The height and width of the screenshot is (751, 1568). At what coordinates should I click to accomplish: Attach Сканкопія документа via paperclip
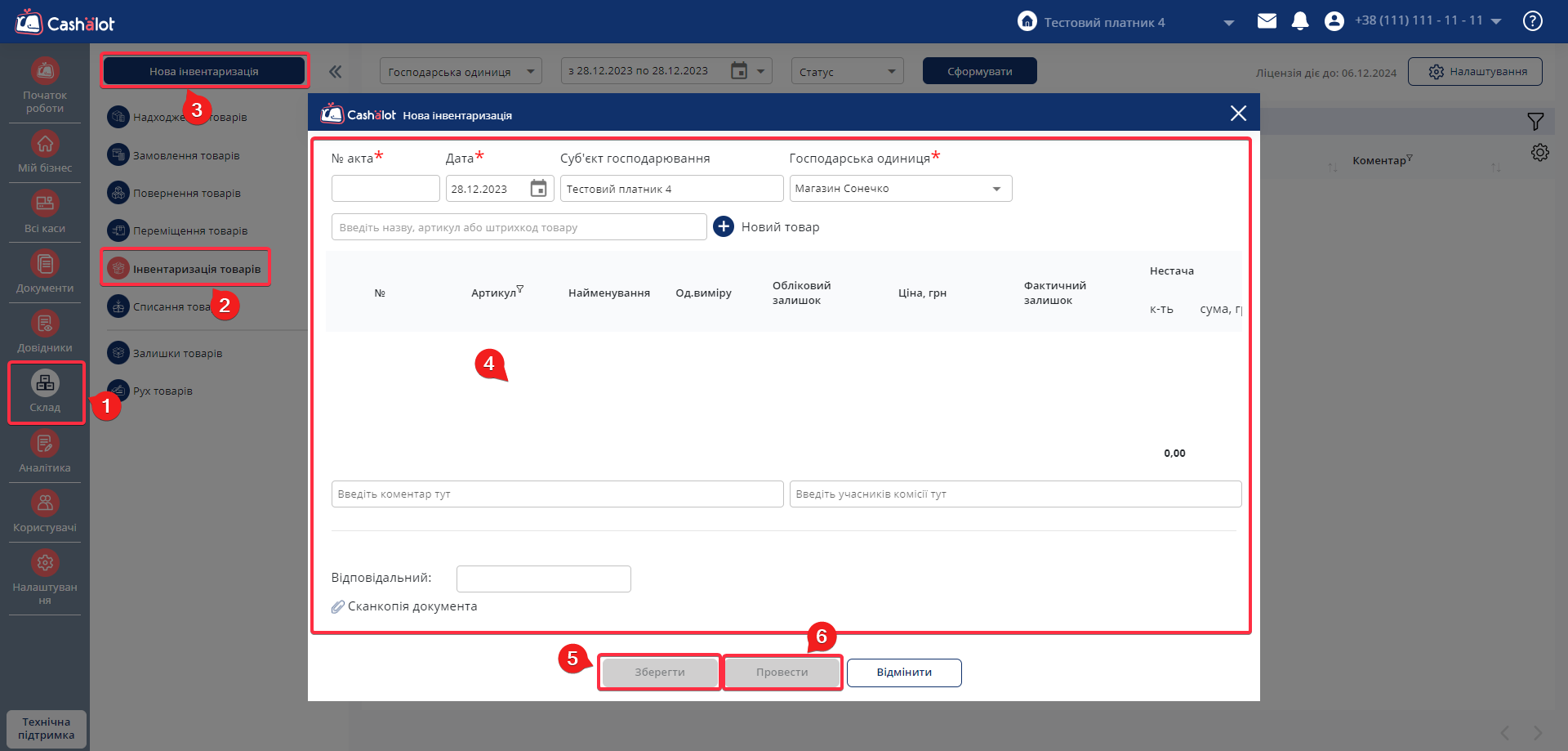tap(338, 606)
